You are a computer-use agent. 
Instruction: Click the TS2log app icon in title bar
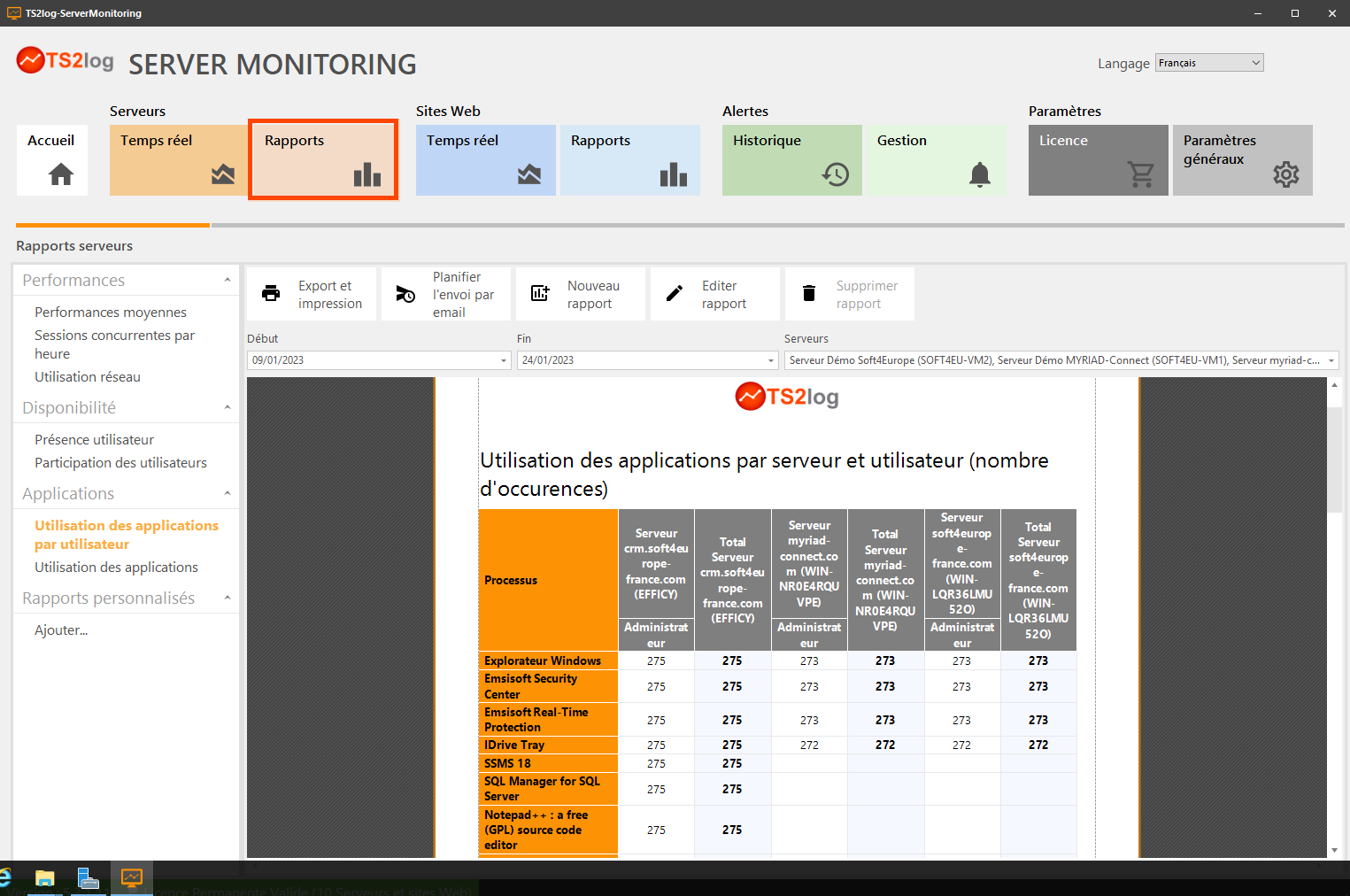tap(14, 13)
